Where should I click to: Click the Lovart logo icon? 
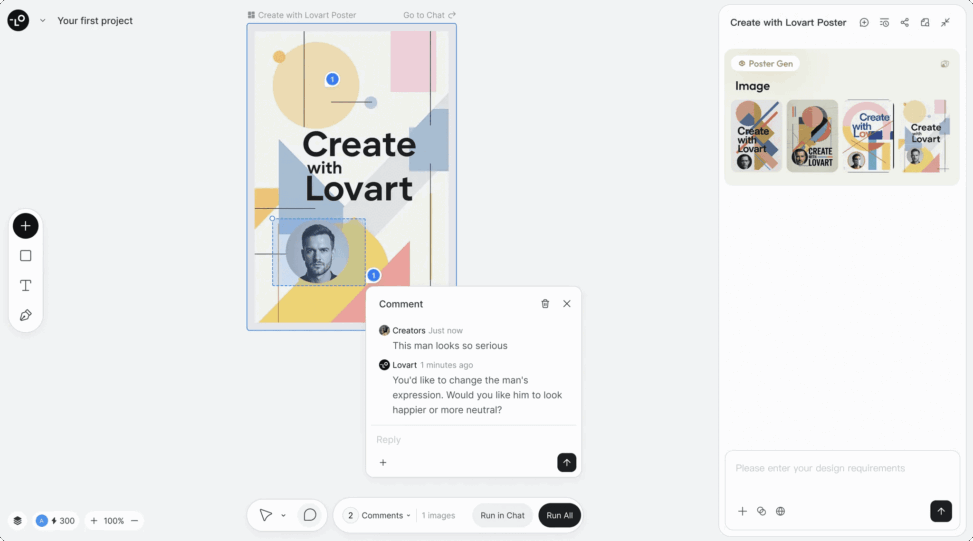tap(18, 20)
